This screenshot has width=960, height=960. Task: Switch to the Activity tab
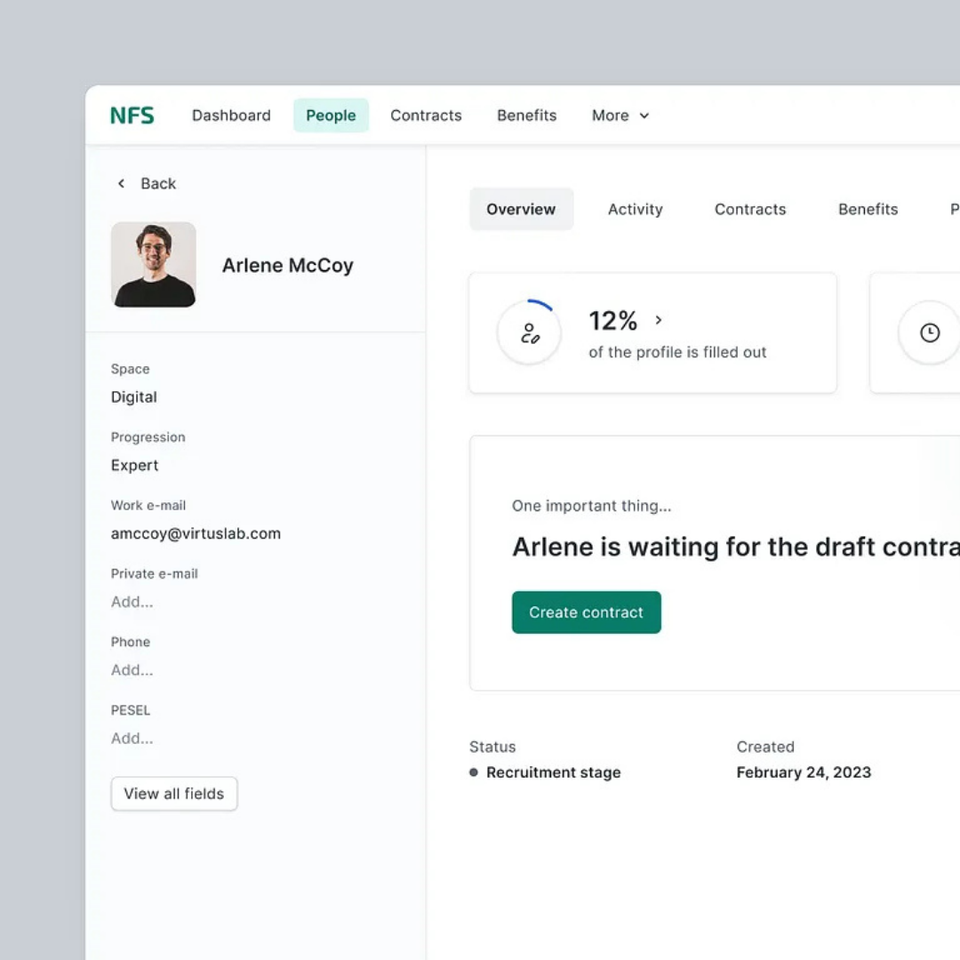635,209
